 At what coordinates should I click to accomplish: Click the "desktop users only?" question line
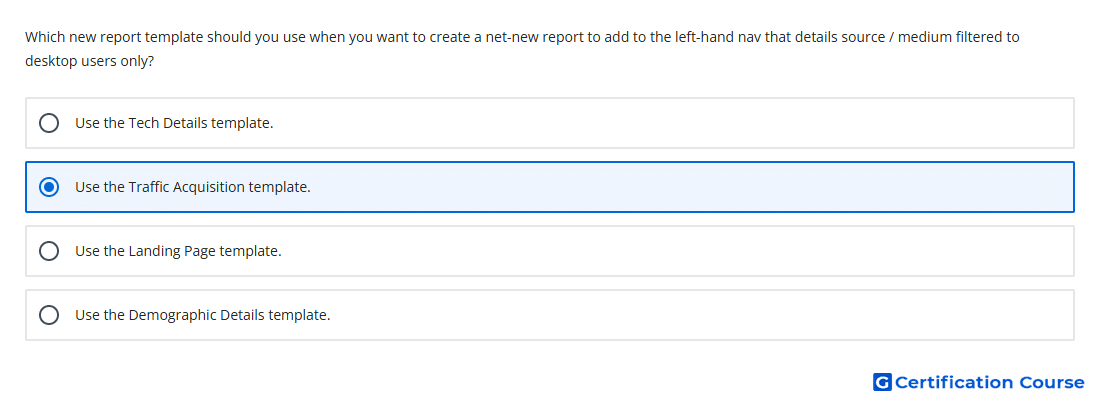click(90, 61)
